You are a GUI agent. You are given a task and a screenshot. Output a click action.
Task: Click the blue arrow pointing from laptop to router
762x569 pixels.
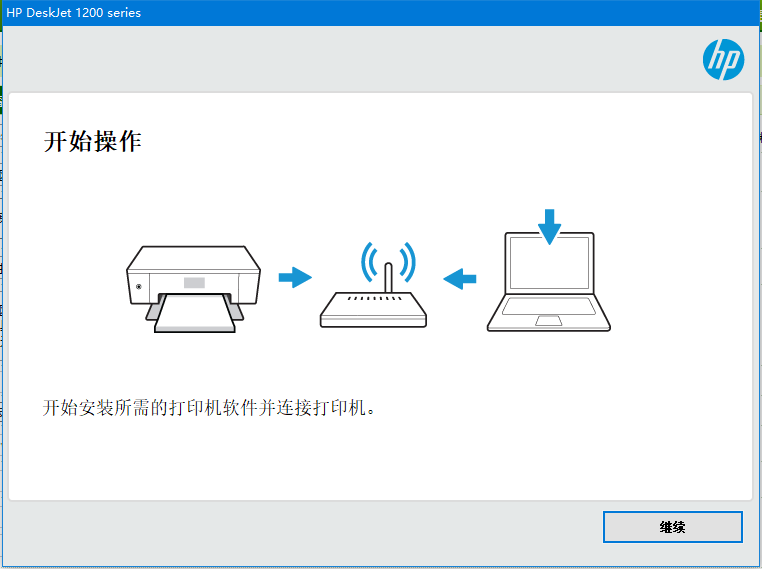460,278
